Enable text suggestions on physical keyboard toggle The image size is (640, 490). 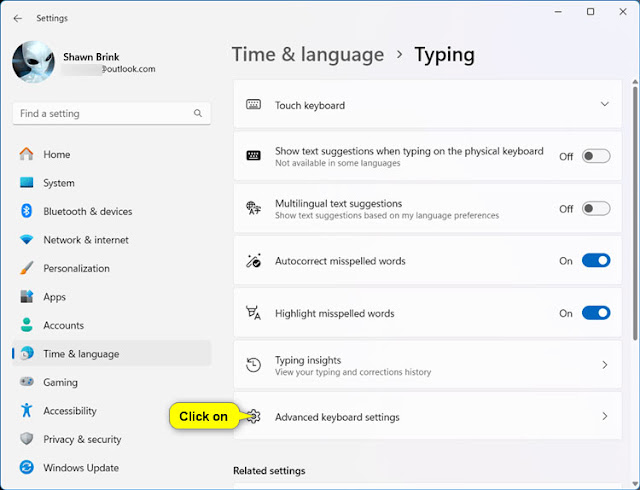point(596,156)
